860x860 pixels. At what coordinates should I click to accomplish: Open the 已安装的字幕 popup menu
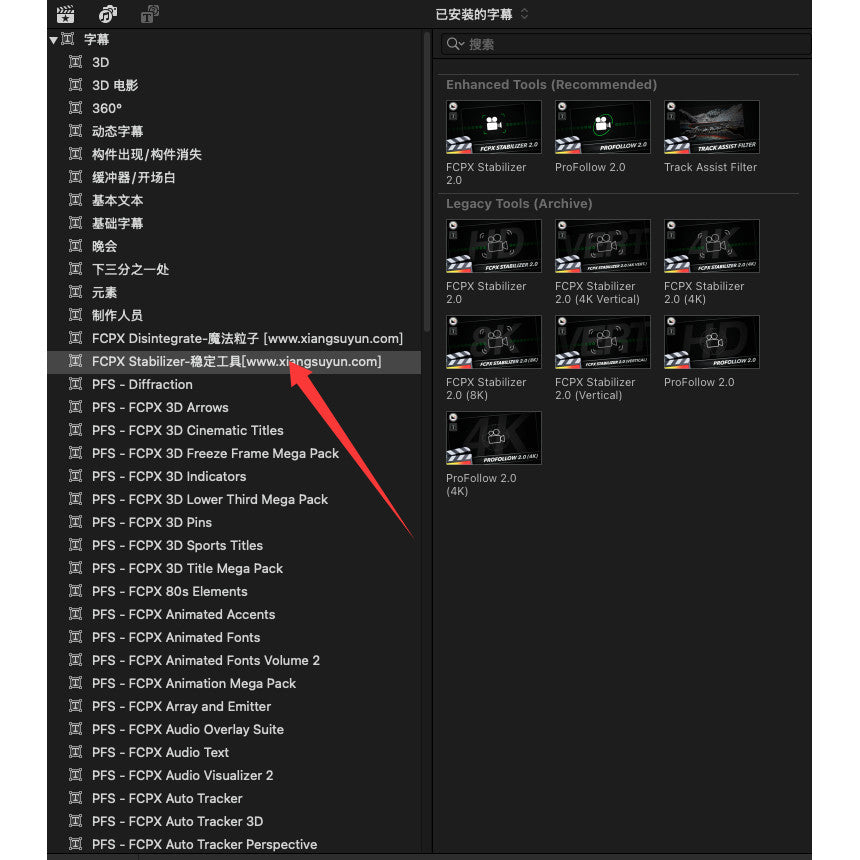[x=482, y=14]
